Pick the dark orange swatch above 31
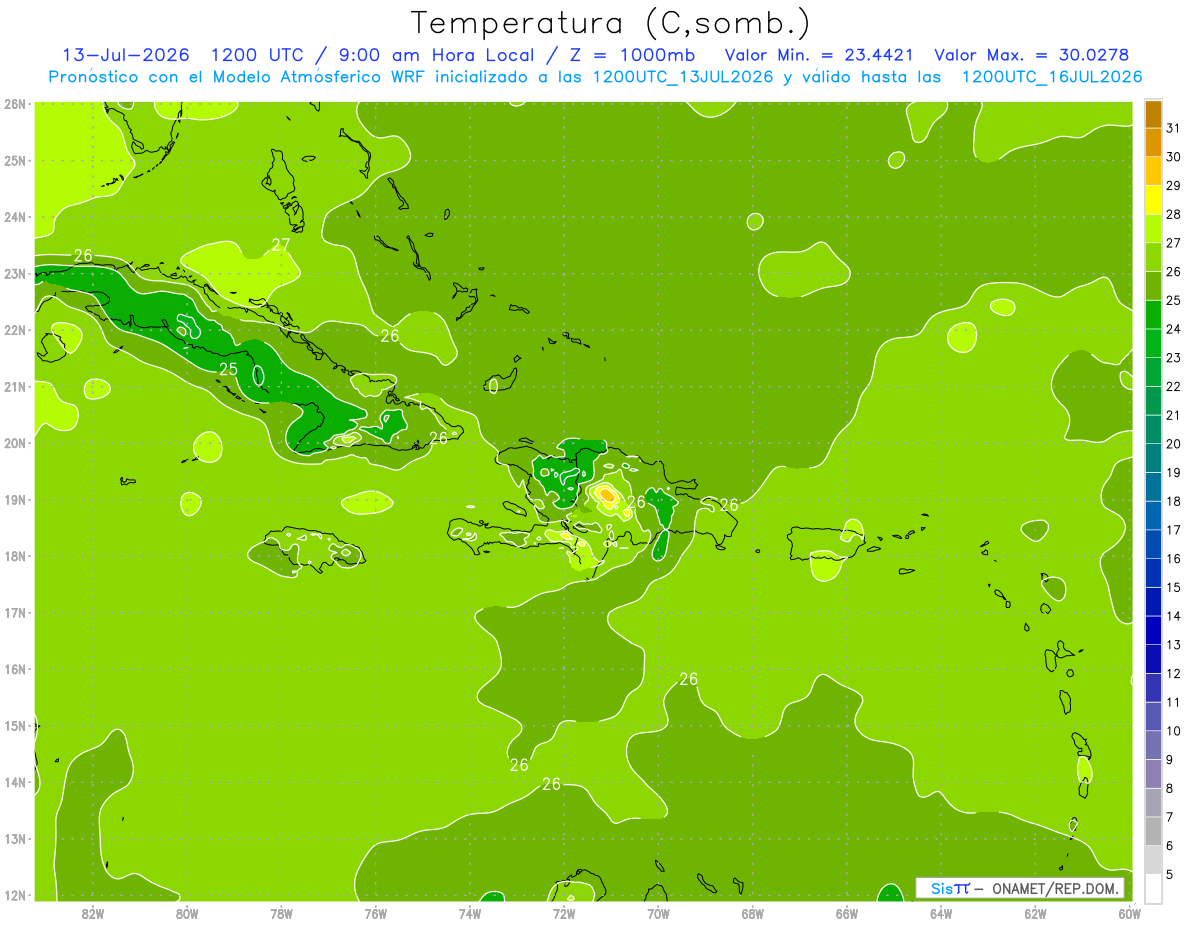The width and height of the screenshot is (1200, 927). [x=1153, y=114]
